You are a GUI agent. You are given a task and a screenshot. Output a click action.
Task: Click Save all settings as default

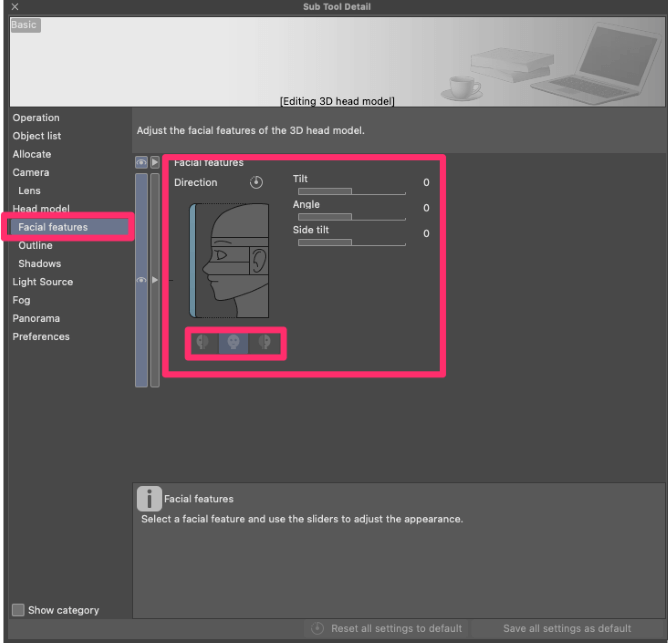coord(567,629)
